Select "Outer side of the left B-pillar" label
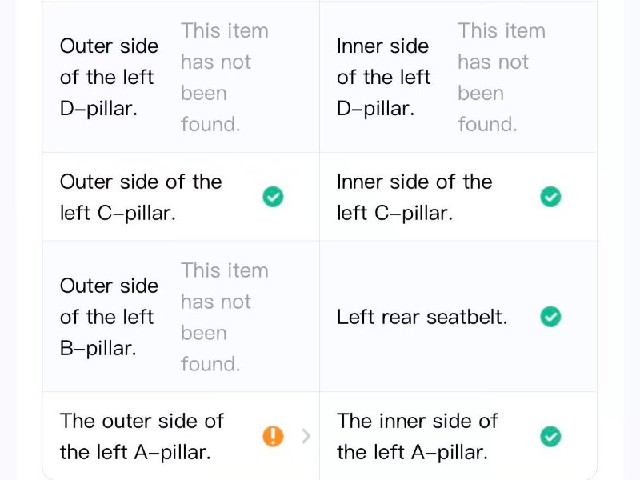This screenshot has width=640, height=480. 109,317
